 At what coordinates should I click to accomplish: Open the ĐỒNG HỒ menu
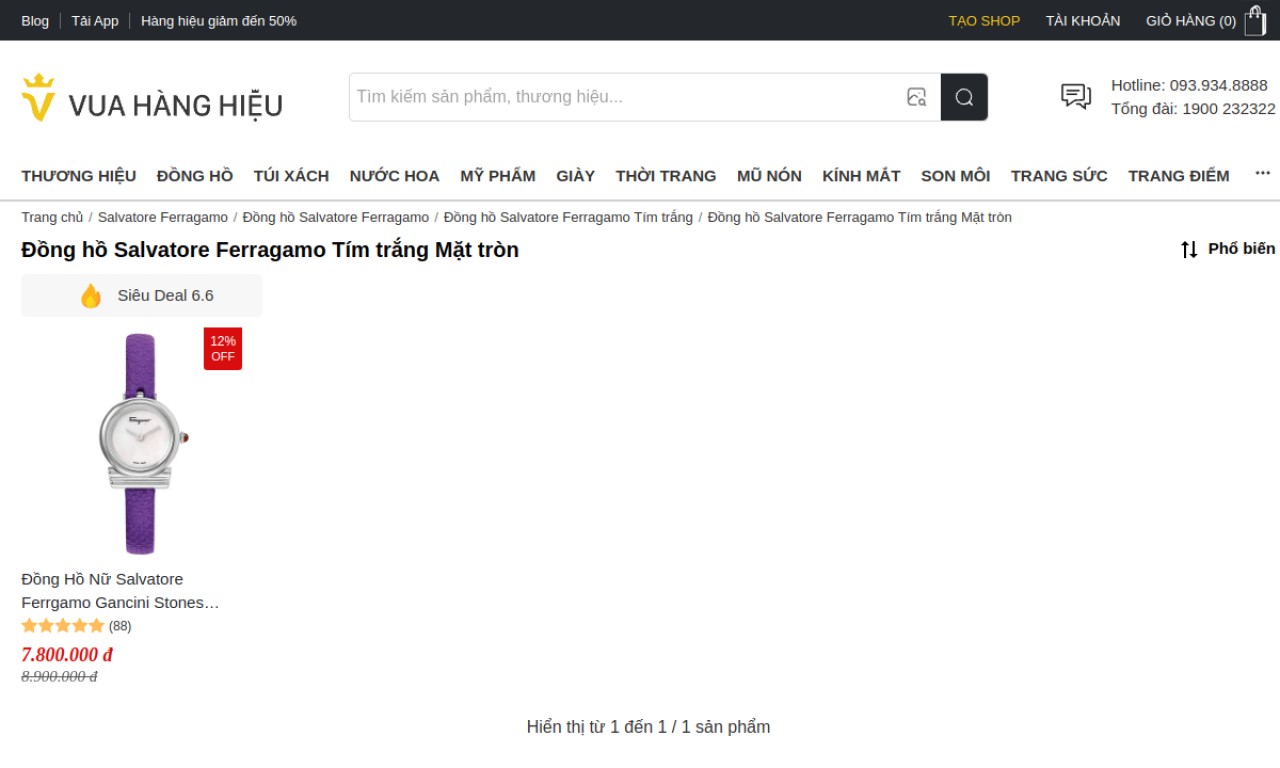coord(195,176)
